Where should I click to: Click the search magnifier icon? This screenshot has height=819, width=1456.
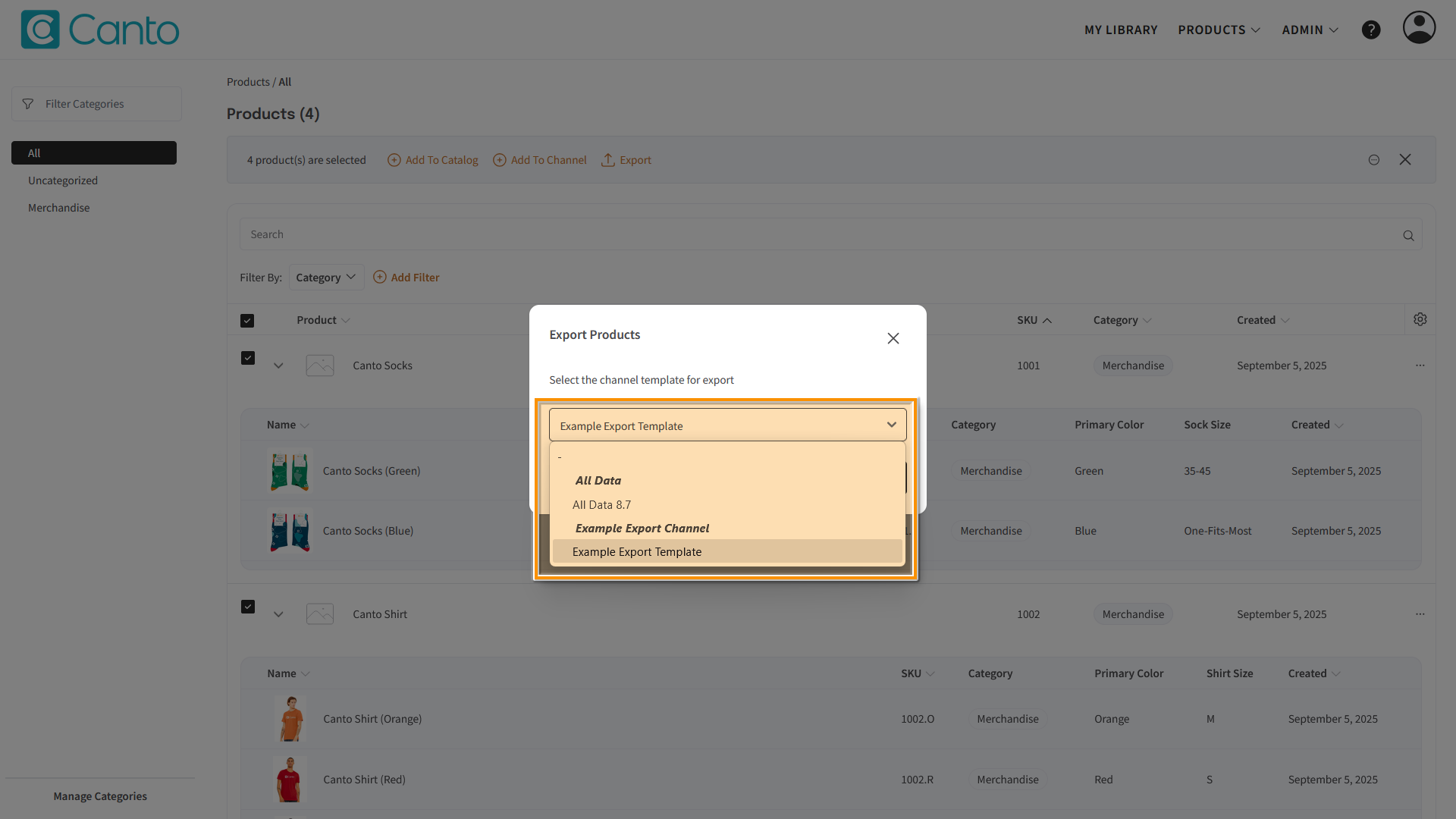pyautogui.click(x=1408, y=235)
